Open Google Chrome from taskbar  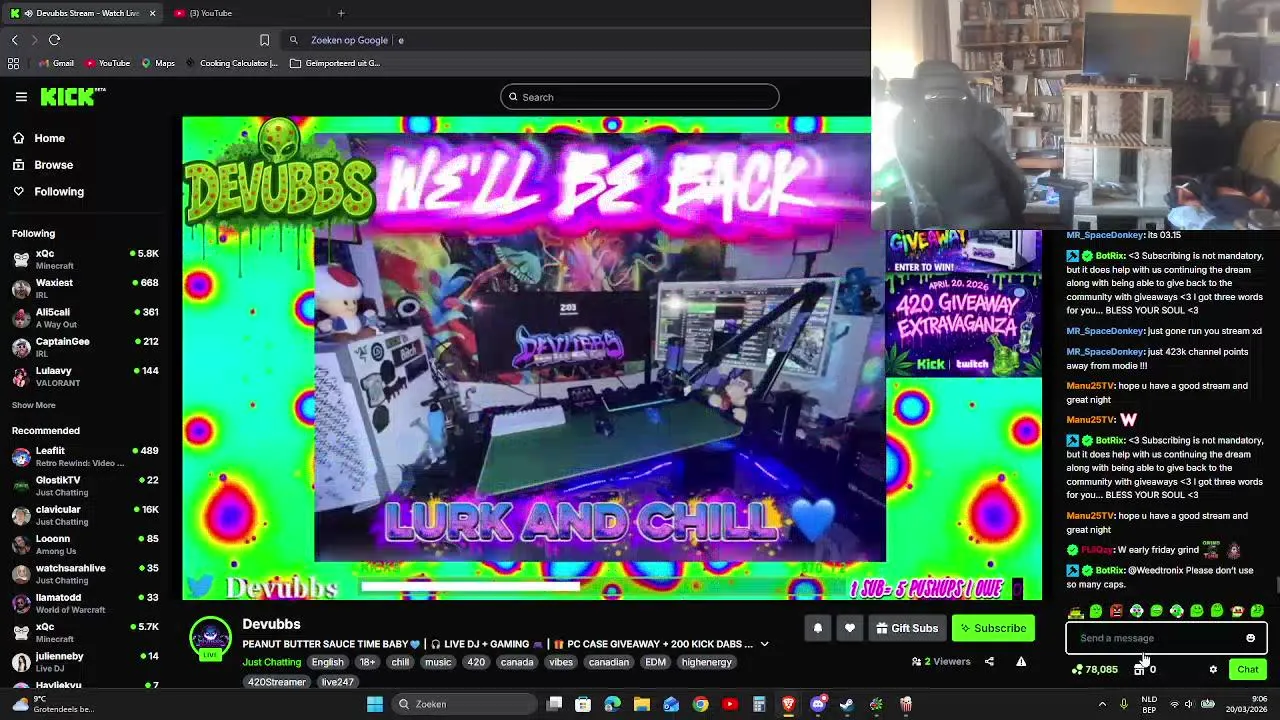point(700,704)
